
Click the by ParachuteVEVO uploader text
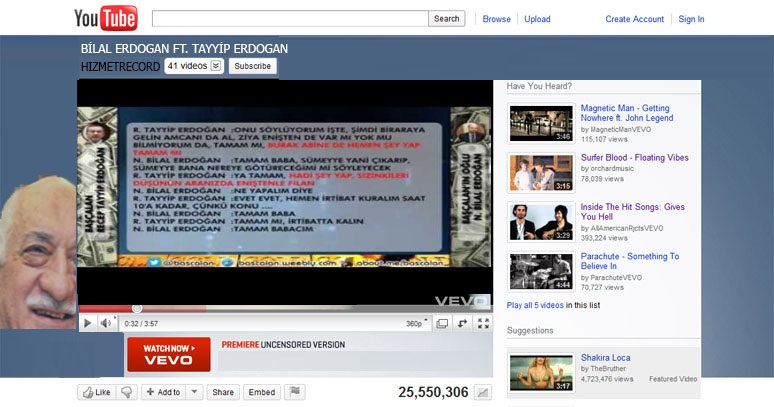click(611, 277)
